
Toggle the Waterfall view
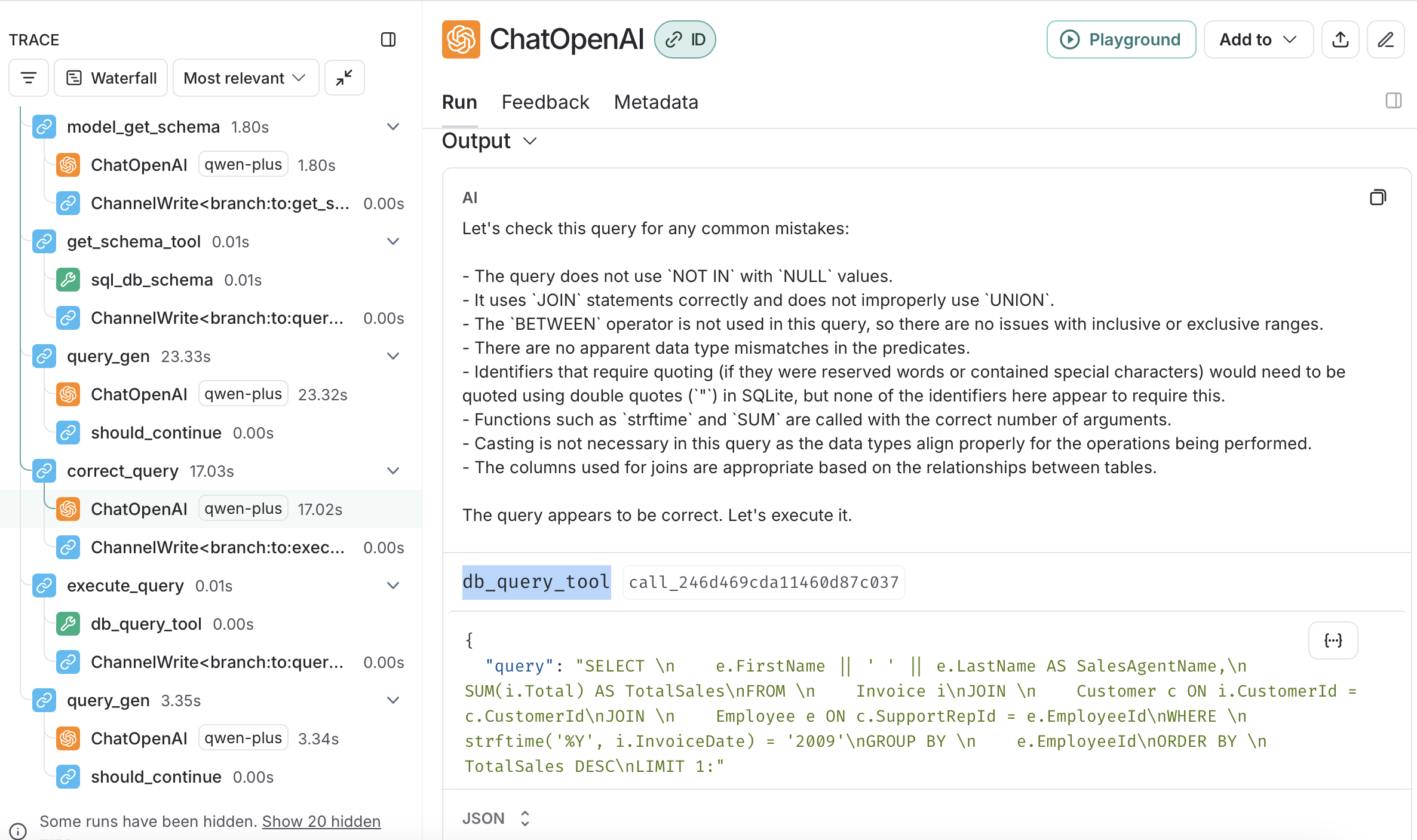pos(111,78)
